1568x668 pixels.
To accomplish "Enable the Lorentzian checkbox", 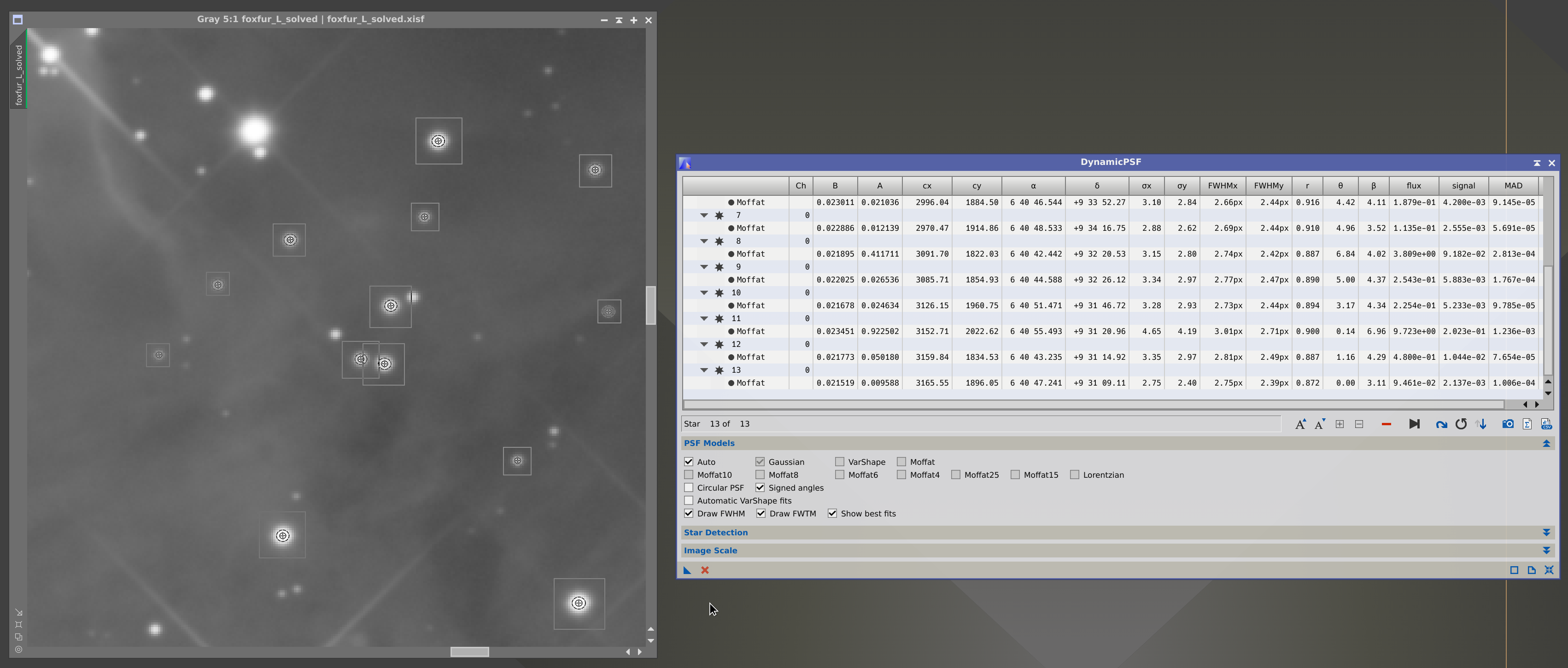I will click(x=1074, y=475).
